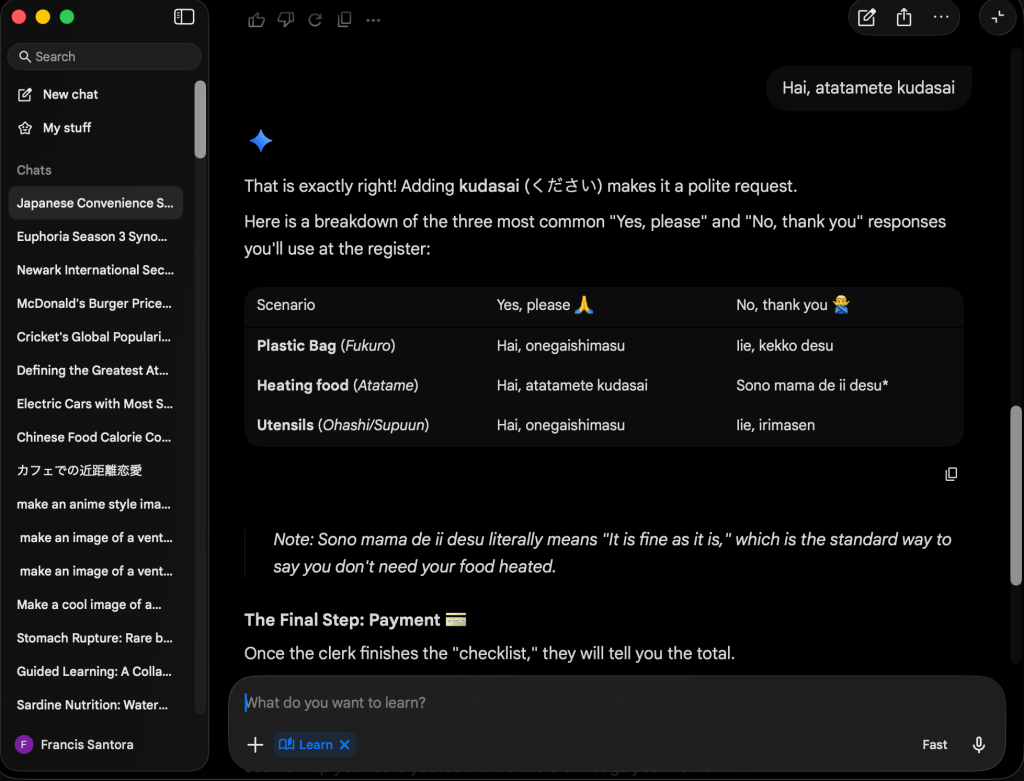Click the thumbs down icon on the response
The image size is (1024, 781).
click(x=286, y=19)
